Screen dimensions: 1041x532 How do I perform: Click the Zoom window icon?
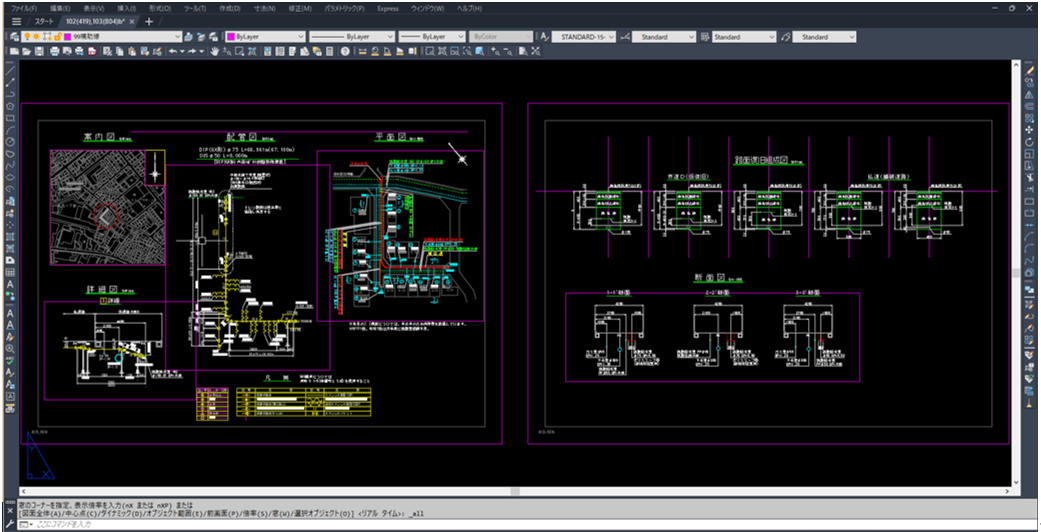430,51
